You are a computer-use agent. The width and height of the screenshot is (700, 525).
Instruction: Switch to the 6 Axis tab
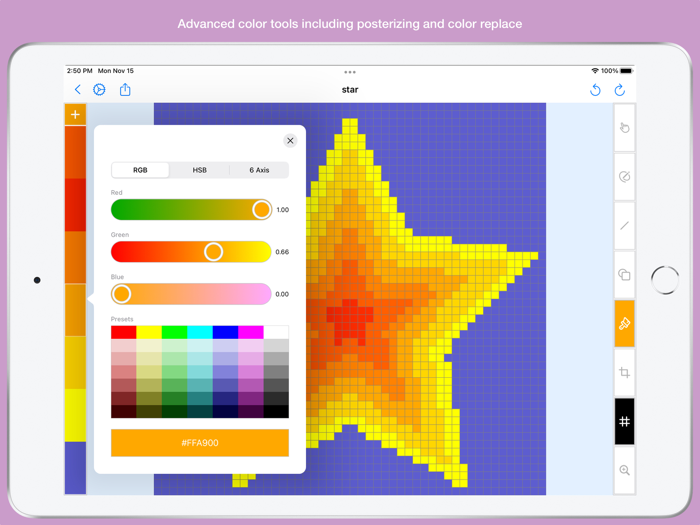click(x=259, y=170)
